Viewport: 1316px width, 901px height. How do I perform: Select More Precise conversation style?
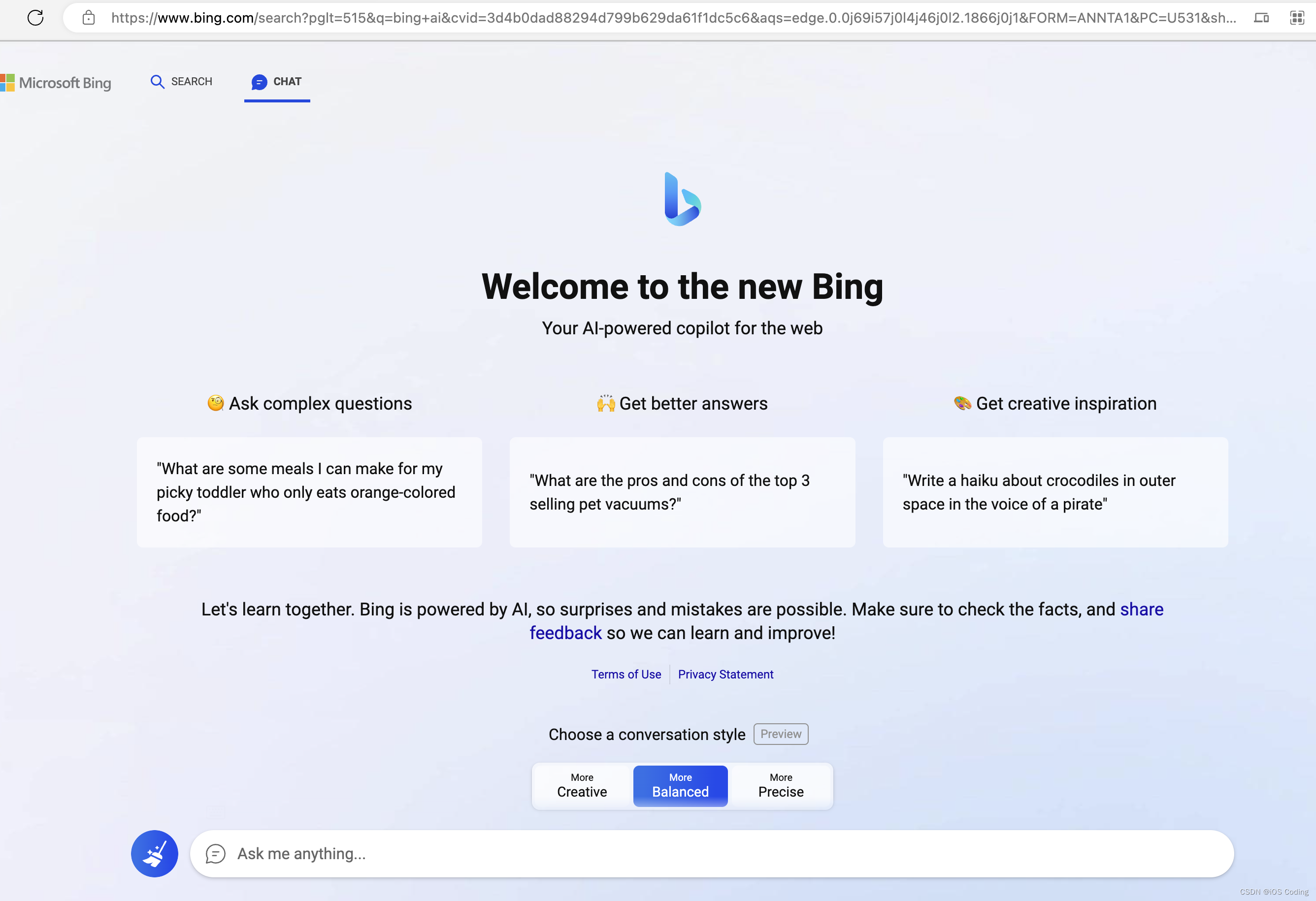click(x=780, y=785)
